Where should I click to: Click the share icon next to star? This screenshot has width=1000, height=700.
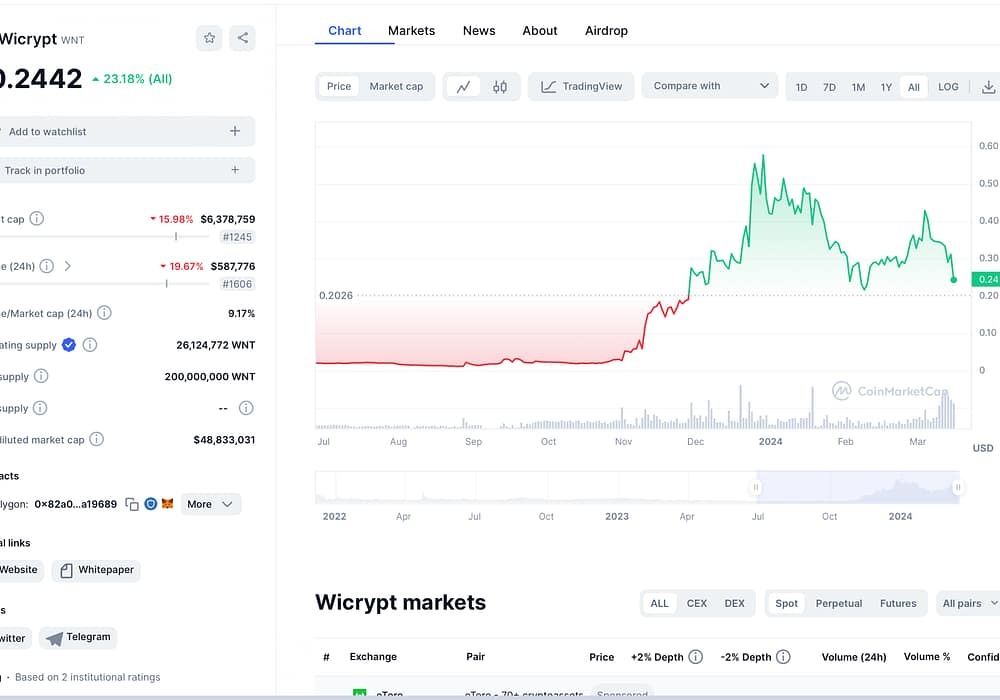coord(242,38)
